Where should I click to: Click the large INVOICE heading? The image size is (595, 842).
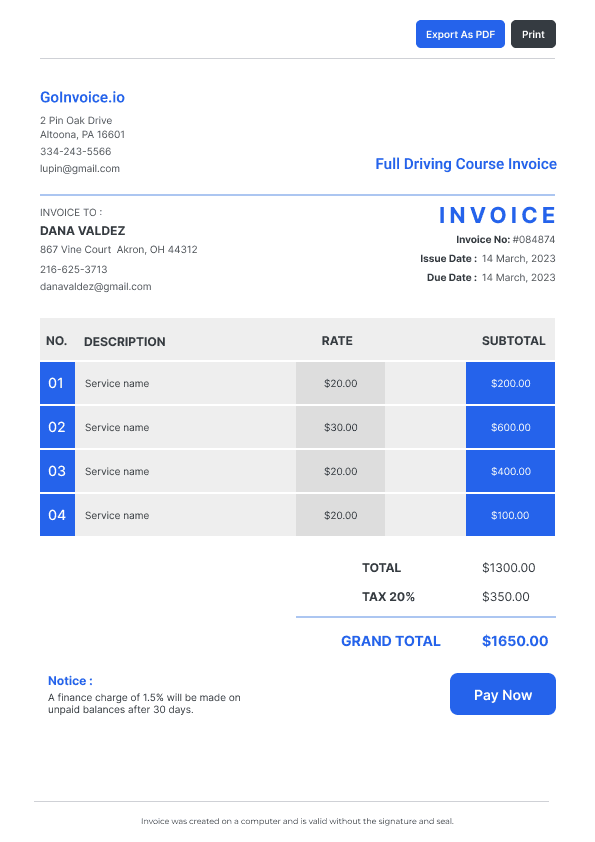[x=497, y=215]
